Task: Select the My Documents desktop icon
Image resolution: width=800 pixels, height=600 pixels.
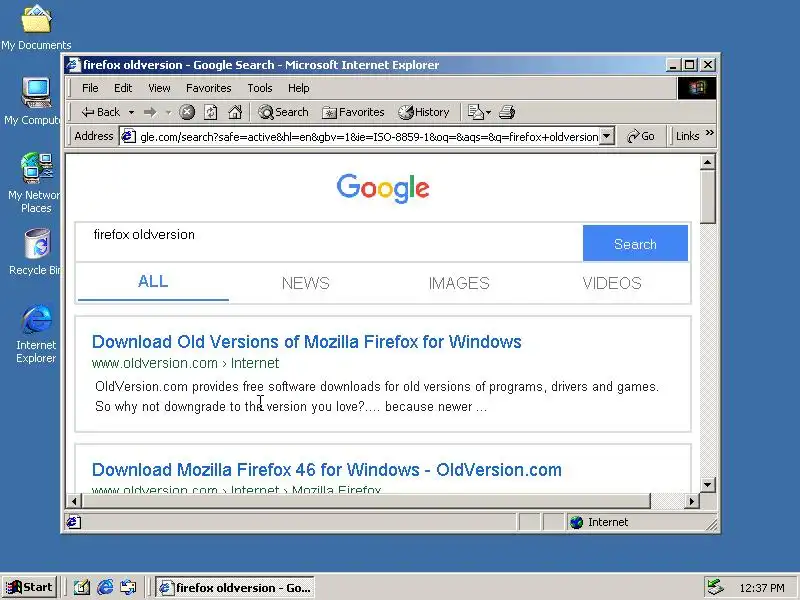Action: point(36,27)
